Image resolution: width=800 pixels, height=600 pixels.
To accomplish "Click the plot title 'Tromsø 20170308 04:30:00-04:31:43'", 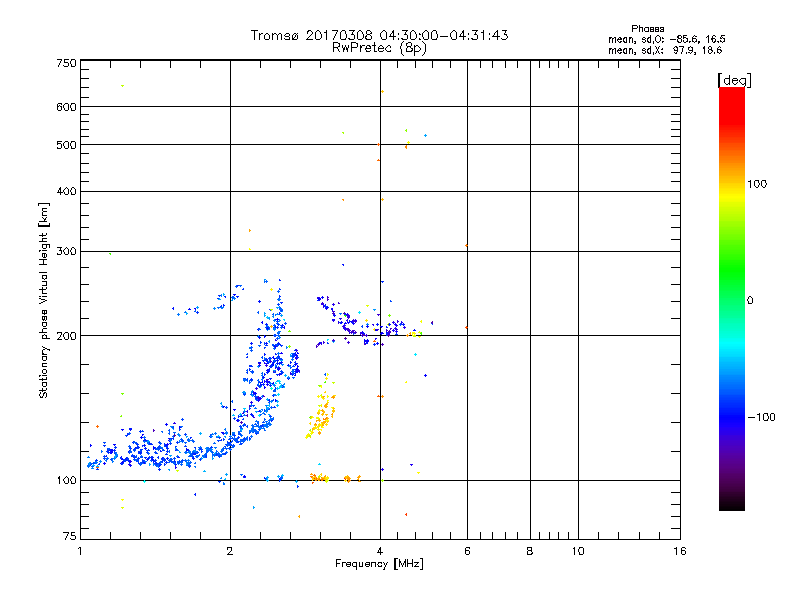I will [379, 35].
